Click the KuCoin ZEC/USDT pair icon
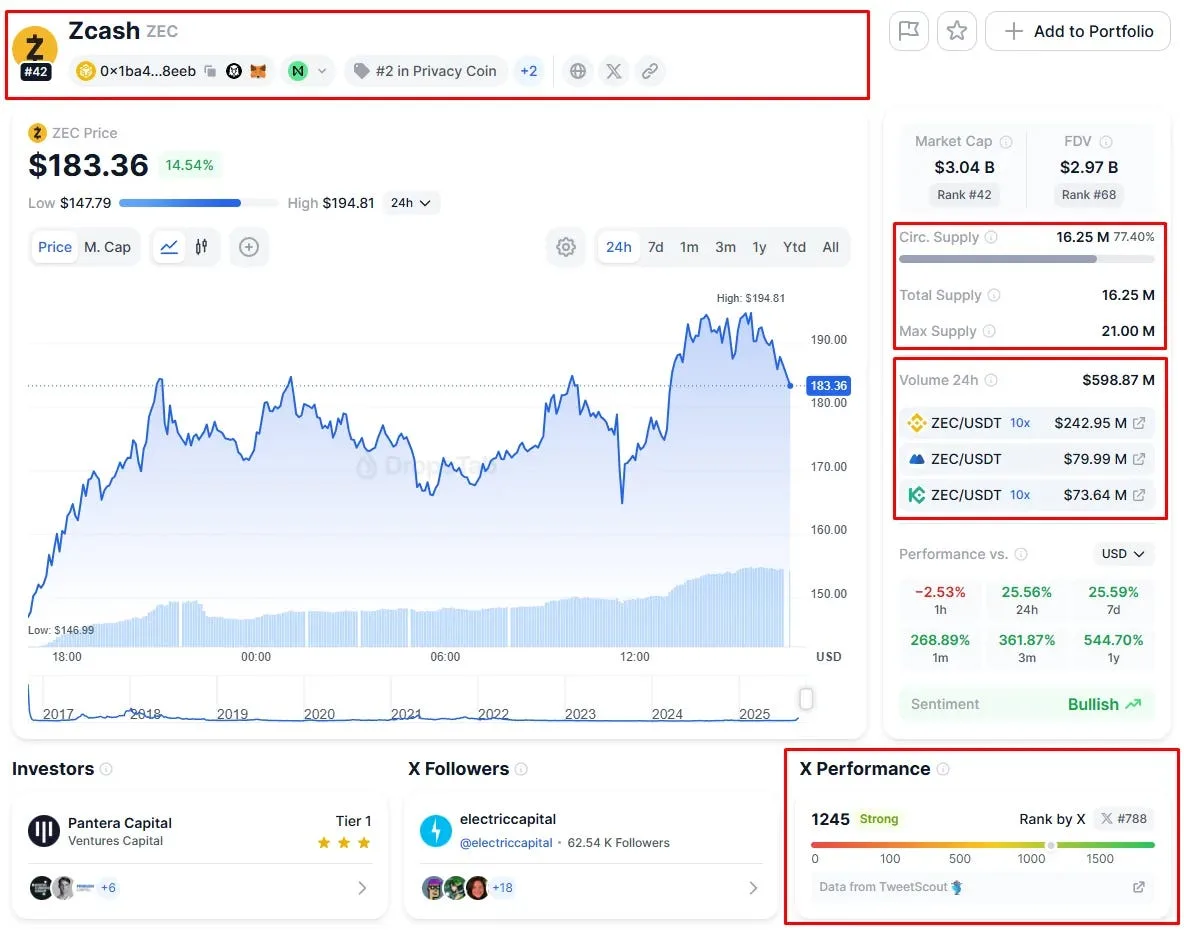This screenshot has width=1184, height=930. (917, 495)
